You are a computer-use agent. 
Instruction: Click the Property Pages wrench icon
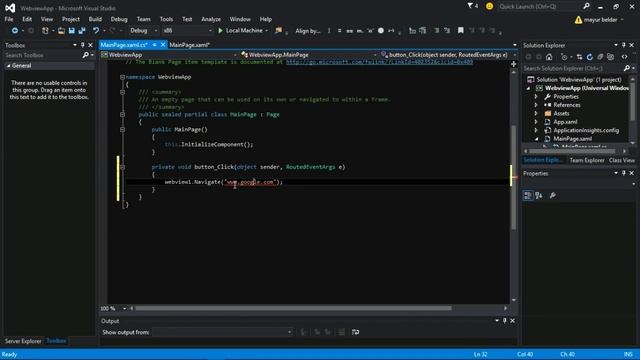553,196
